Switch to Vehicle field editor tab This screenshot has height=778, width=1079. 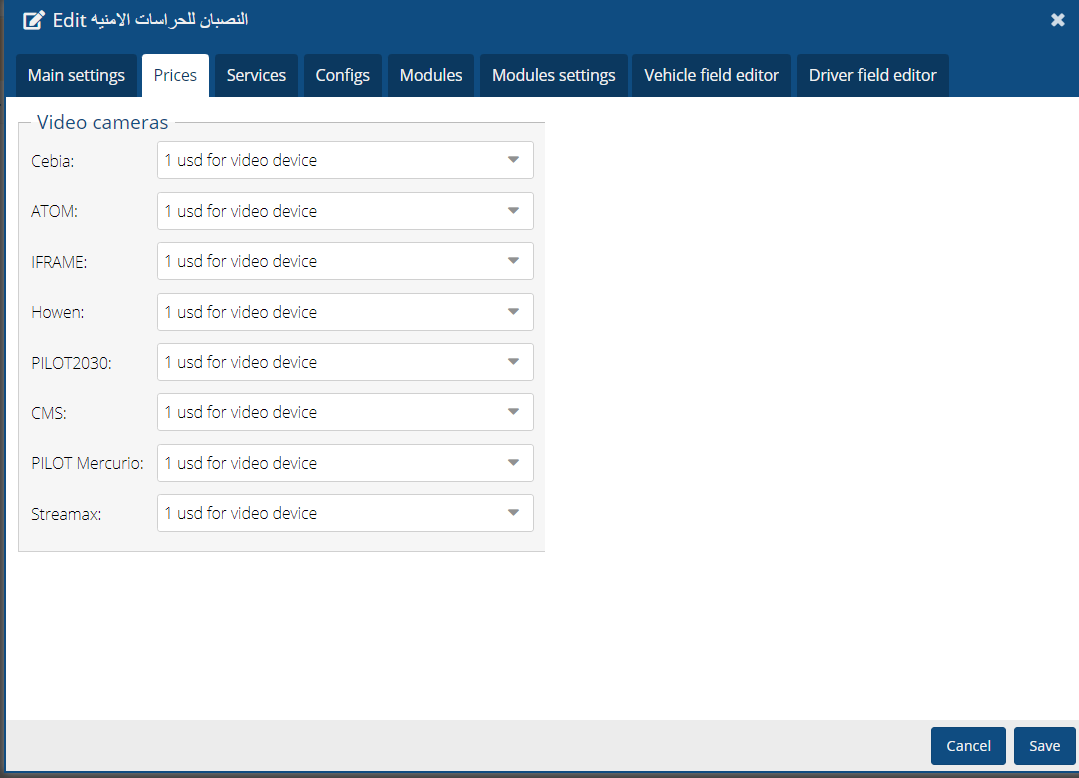tap(711, 75)
